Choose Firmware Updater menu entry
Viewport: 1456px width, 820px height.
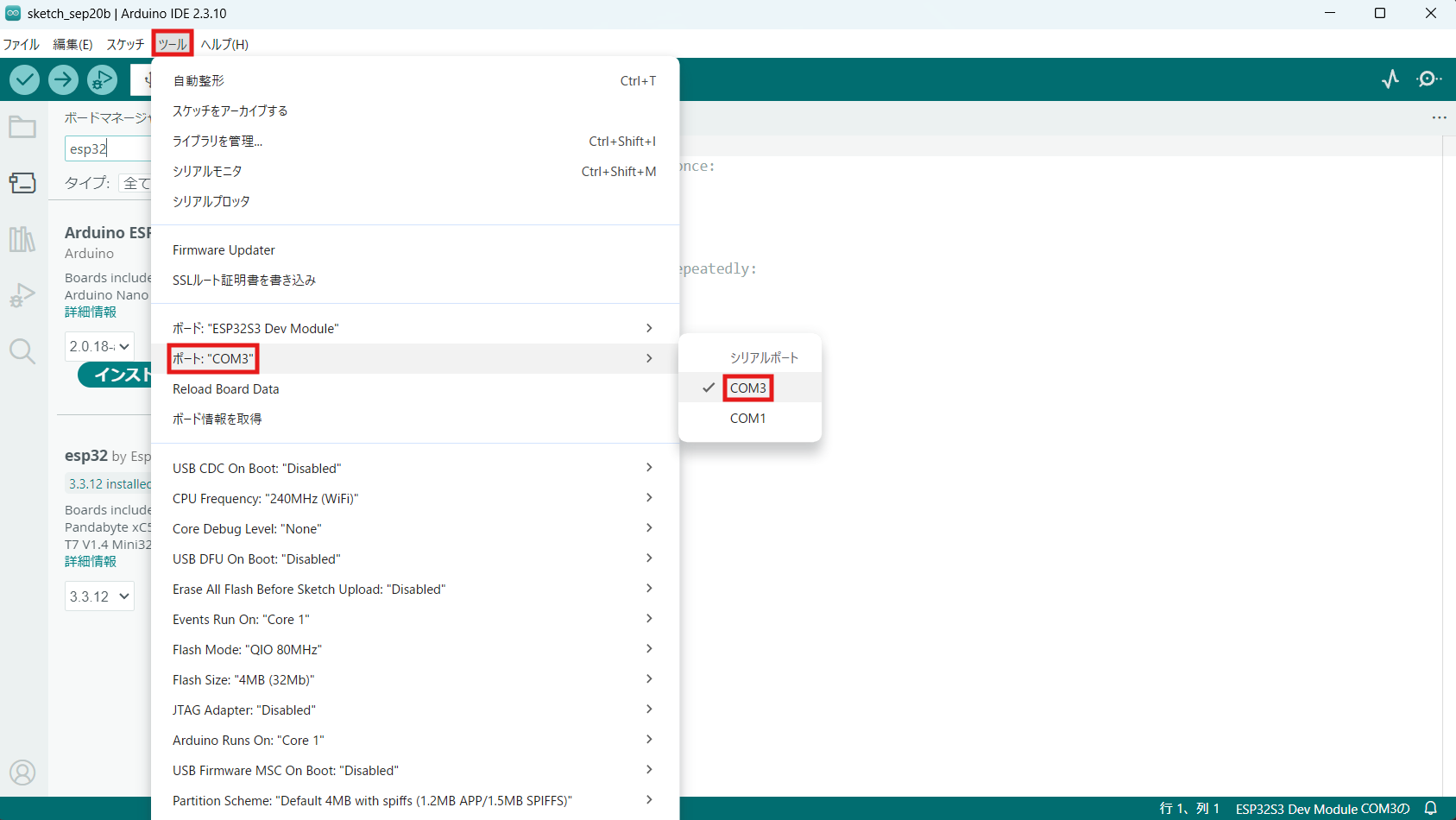415,249
